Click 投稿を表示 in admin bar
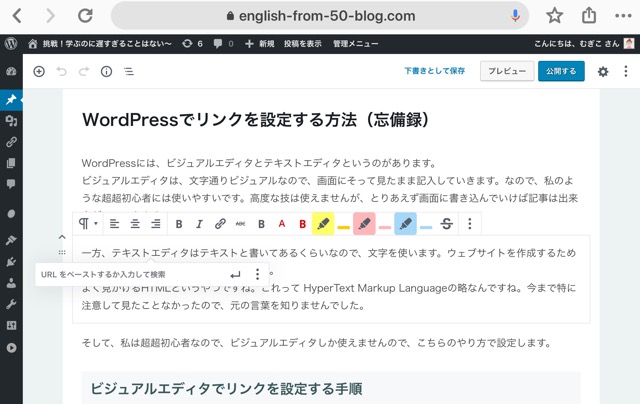The image size is (640, 404). coord(303,44)
